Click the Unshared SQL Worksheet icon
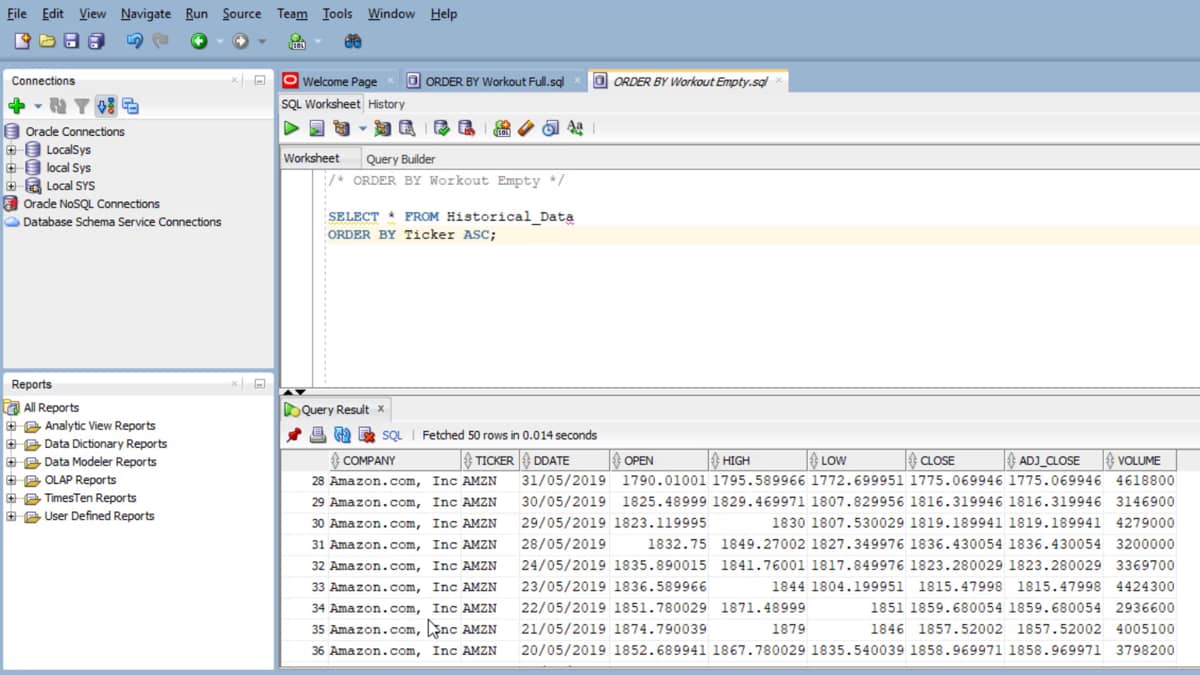1200x675 pixels. (x=502, y=128)
